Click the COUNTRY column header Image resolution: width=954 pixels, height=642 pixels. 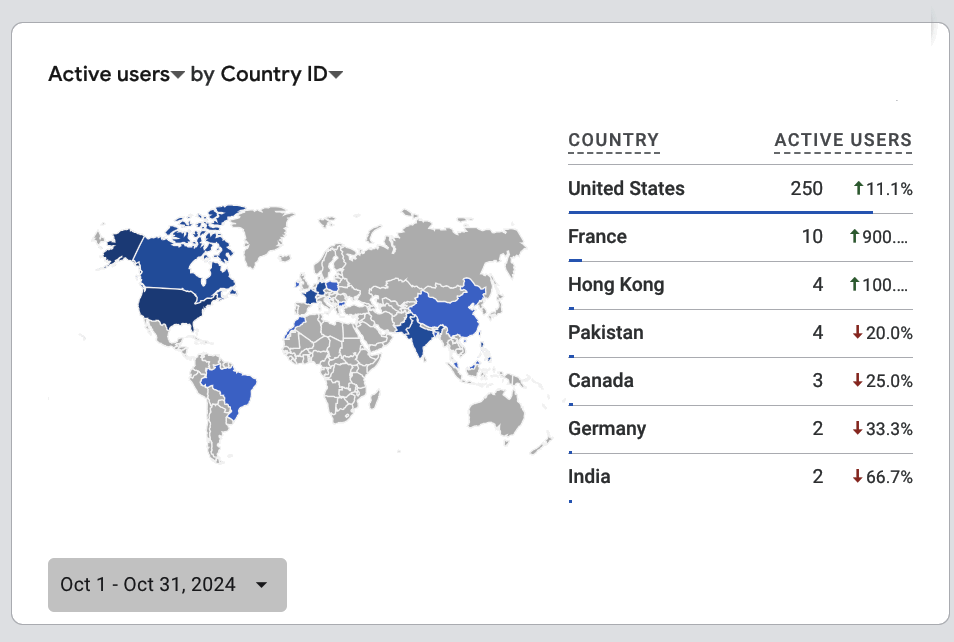pos(613,141)
